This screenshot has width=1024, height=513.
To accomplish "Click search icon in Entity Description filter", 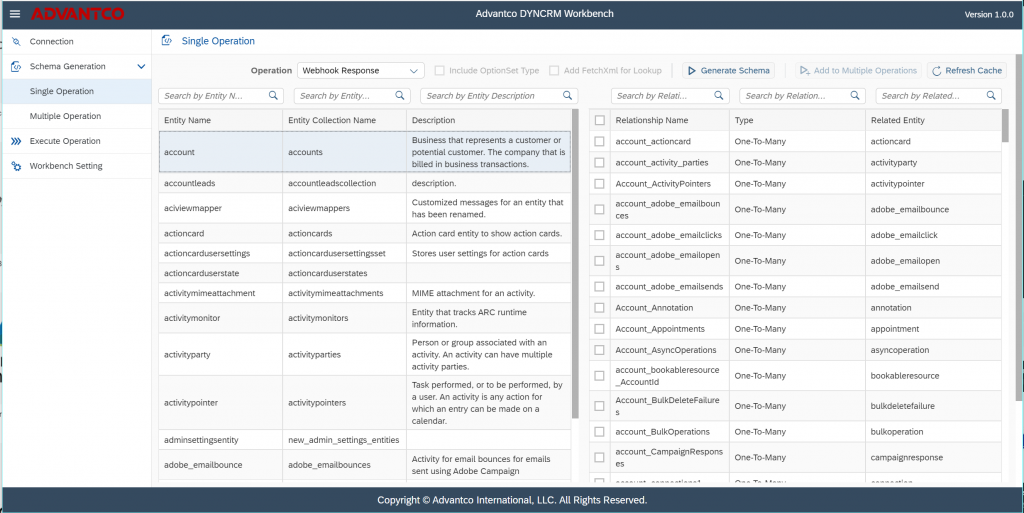I will pyautogui.click(x=568, y=95).
